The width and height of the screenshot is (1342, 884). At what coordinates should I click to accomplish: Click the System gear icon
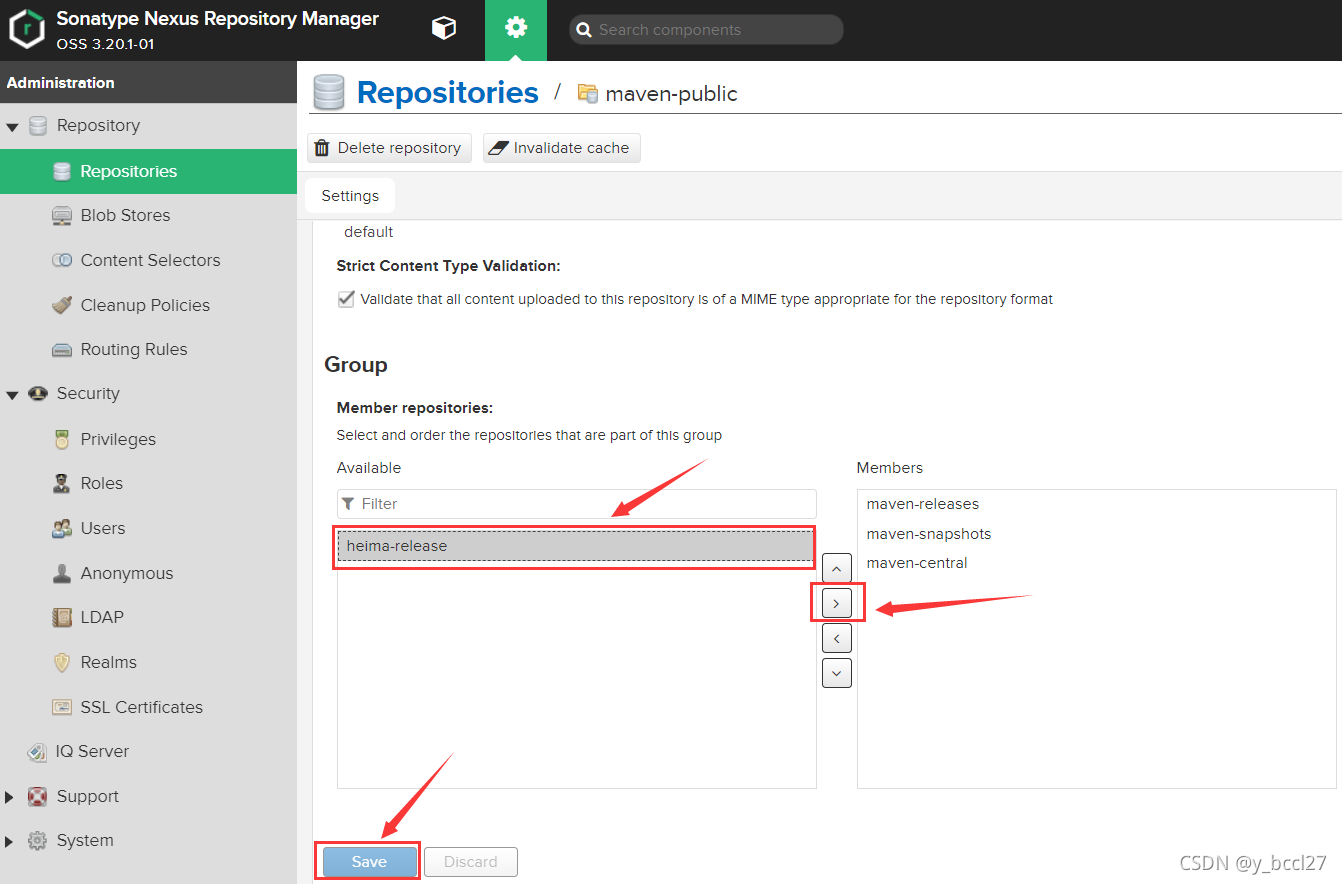(x=38, y=841)
